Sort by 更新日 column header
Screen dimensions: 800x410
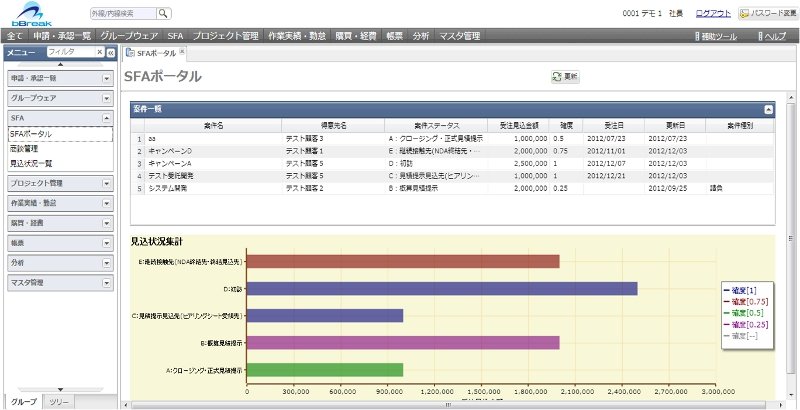point(675,125)
